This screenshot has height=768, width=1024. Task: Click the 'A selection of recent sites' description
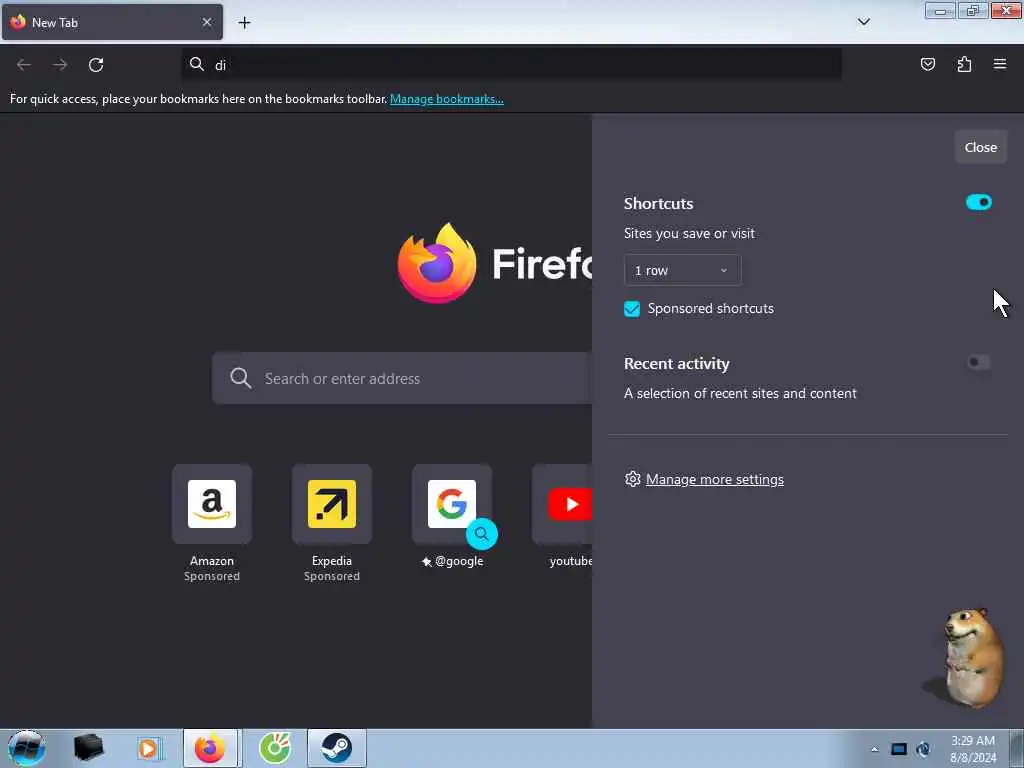pos(740,394)
